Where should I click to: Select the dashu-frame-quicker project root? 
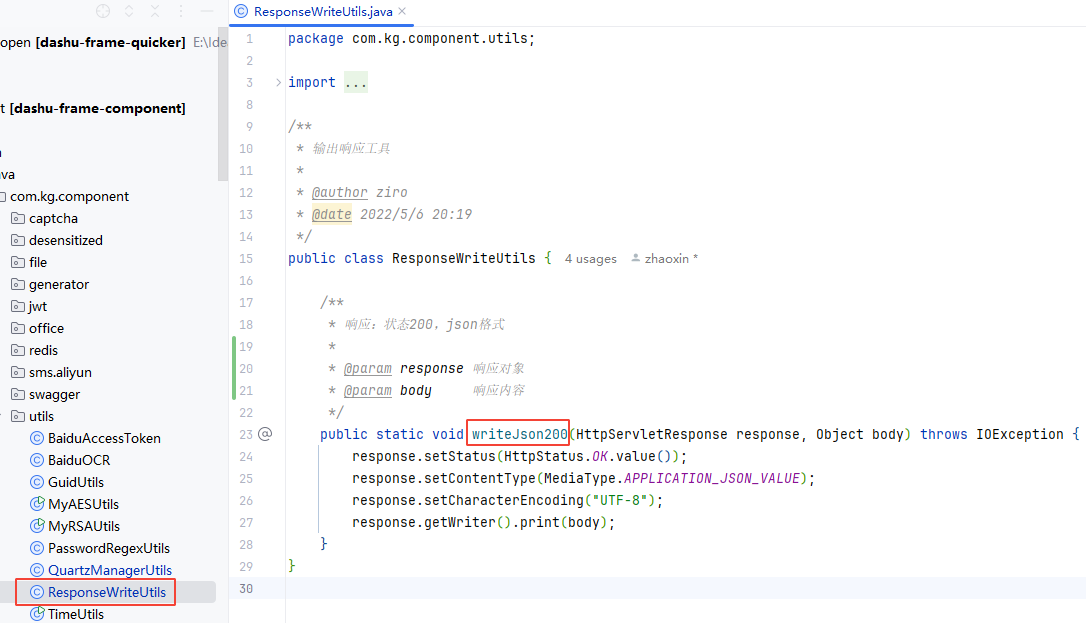click(x=111, y=42)
